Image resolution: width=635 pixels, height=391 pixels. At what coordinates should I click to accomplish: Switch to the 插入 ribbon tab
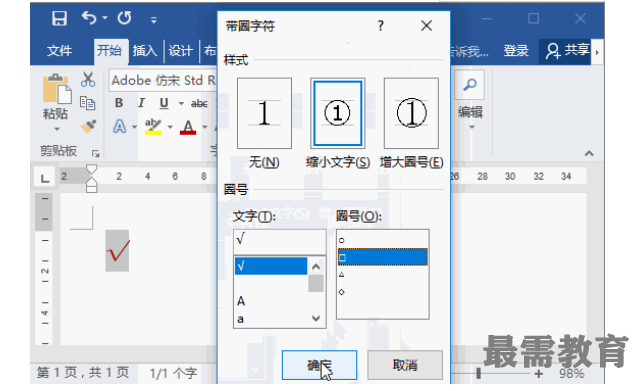(145, 51)
